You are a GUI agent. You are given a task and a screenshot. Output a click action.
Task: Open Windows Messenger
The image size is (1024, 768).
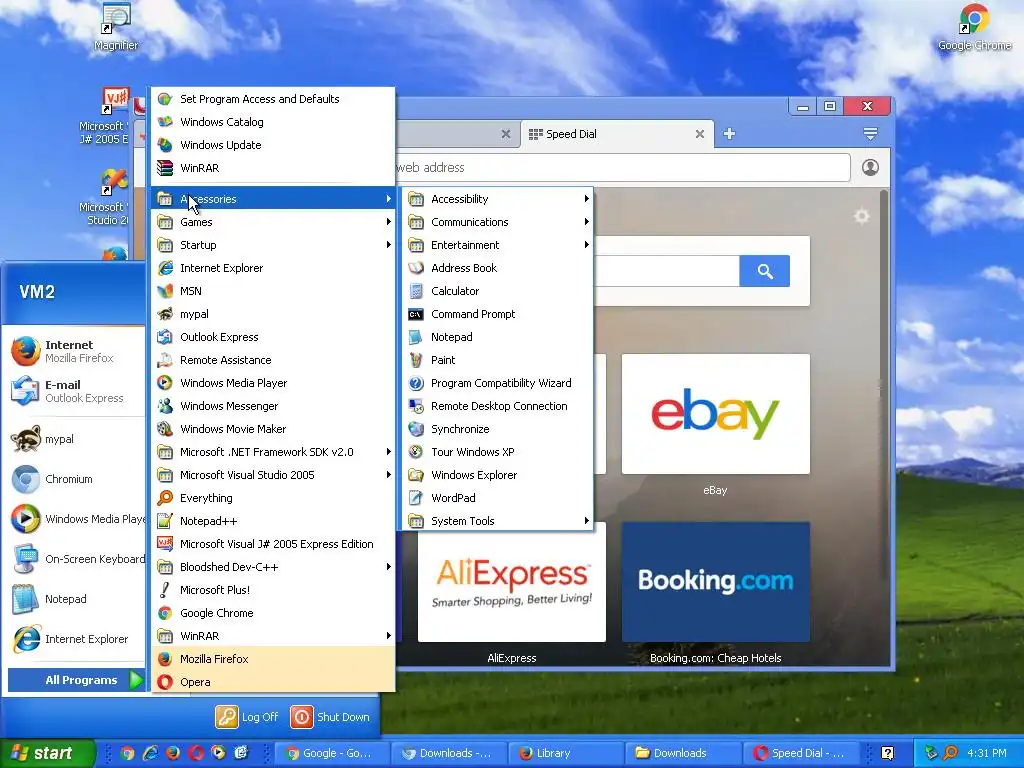coord(273,406)
